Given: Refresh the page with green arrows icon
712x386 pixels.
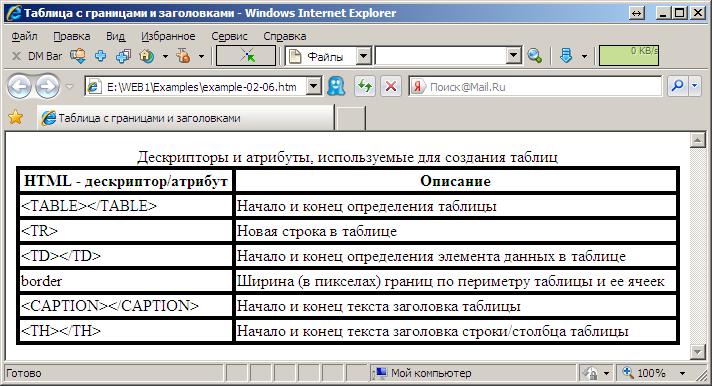Looking at the screenshot, I should coord(365,86).
